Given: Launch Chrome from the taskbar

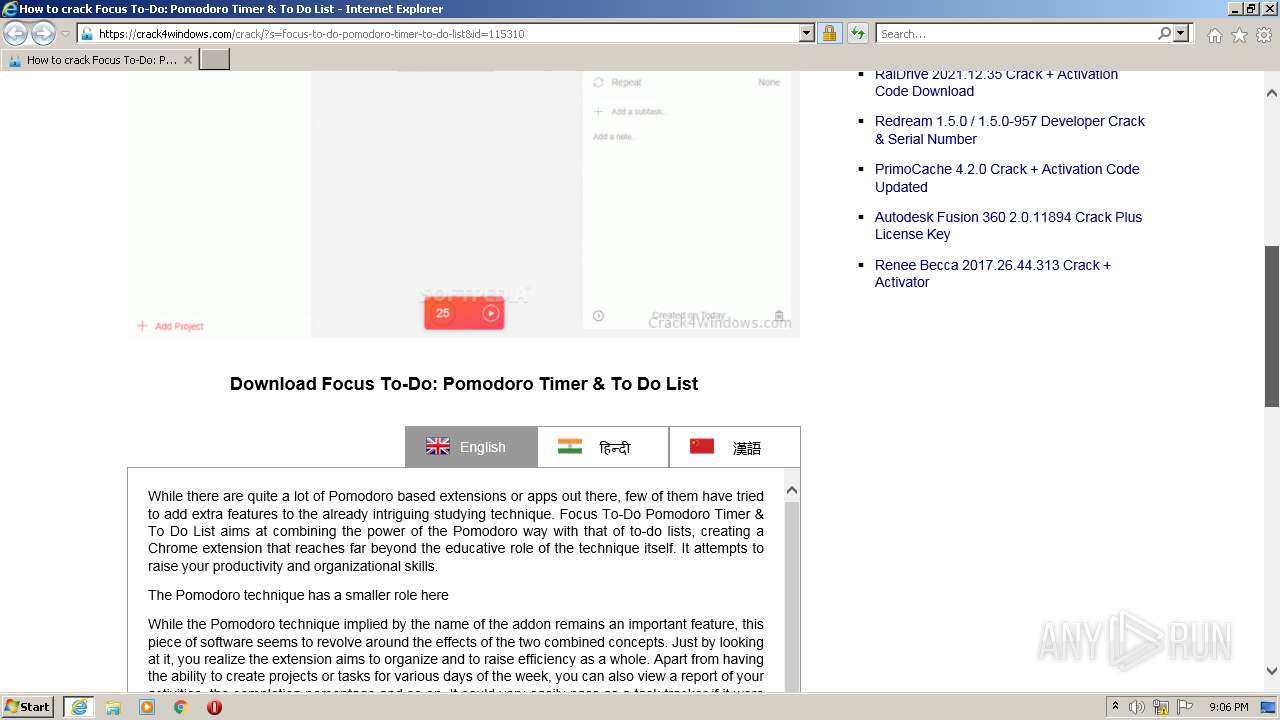Looking at the screenshot, I should pyautogui.click(x=181, y=707).
